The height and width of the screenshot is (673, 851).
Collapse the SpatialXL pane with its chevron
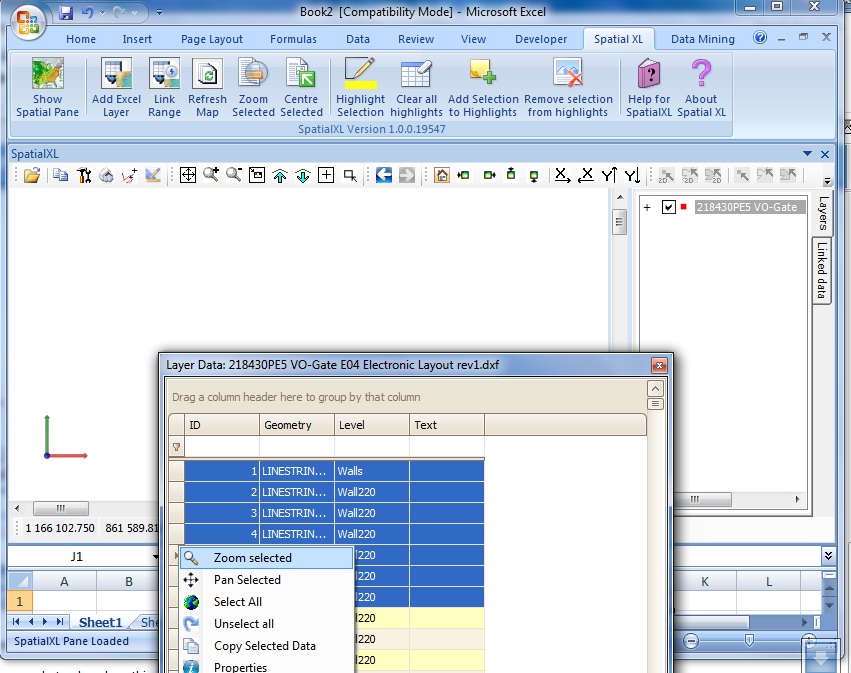[808, 153]
